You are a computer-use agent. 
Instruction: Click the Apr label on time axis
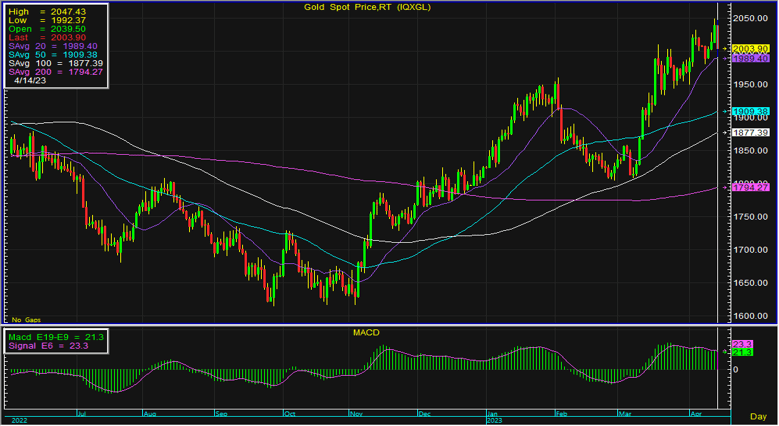tap(696, 414)
